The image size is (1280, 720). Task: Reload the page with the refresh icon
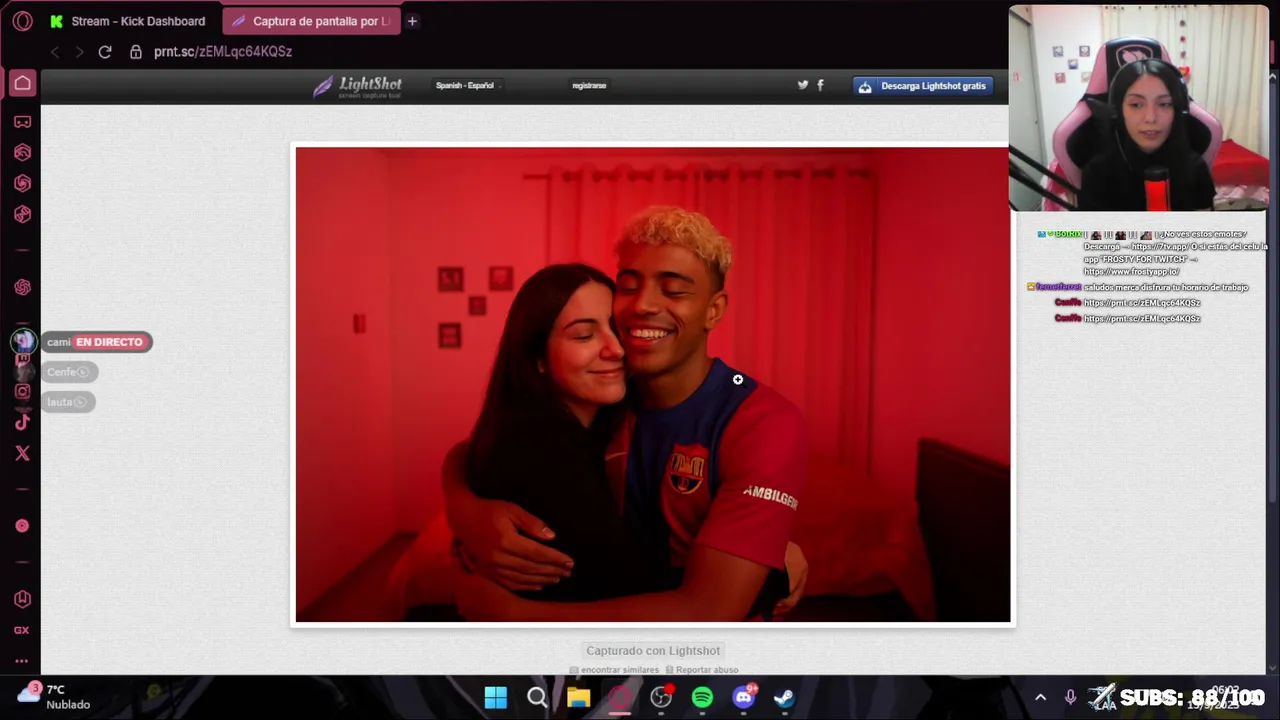tap(105, 51)
